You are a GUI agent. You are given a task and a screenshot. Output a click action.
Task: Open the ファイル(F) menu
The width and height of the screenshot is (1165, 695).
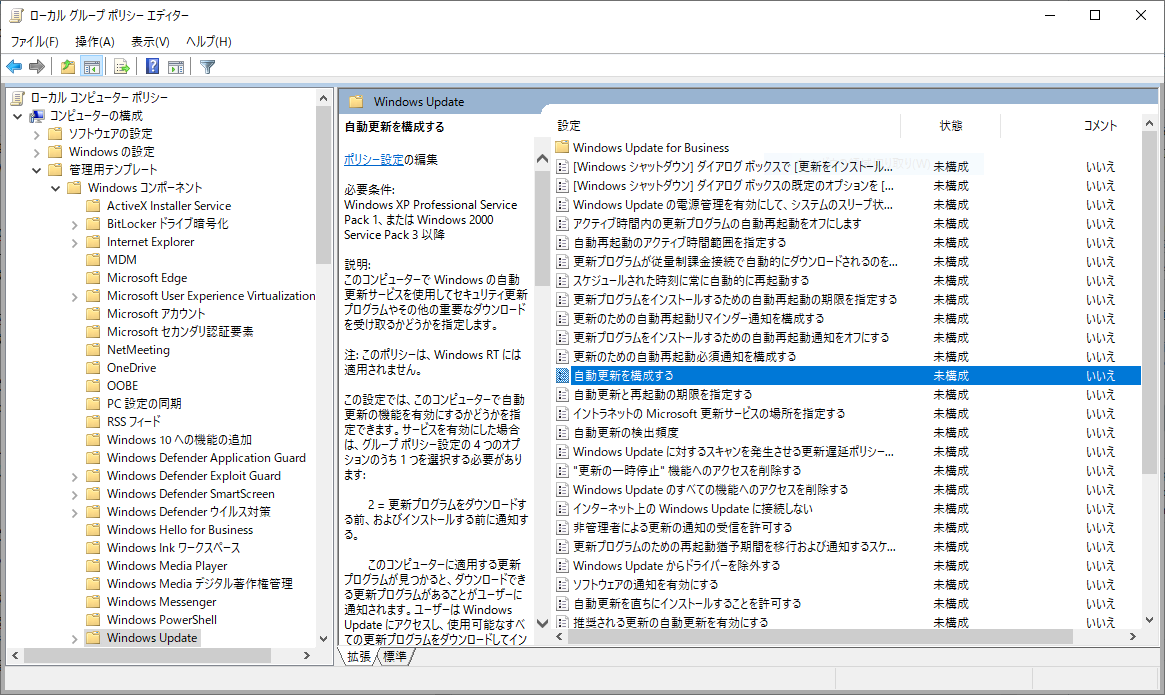point(34,42)
